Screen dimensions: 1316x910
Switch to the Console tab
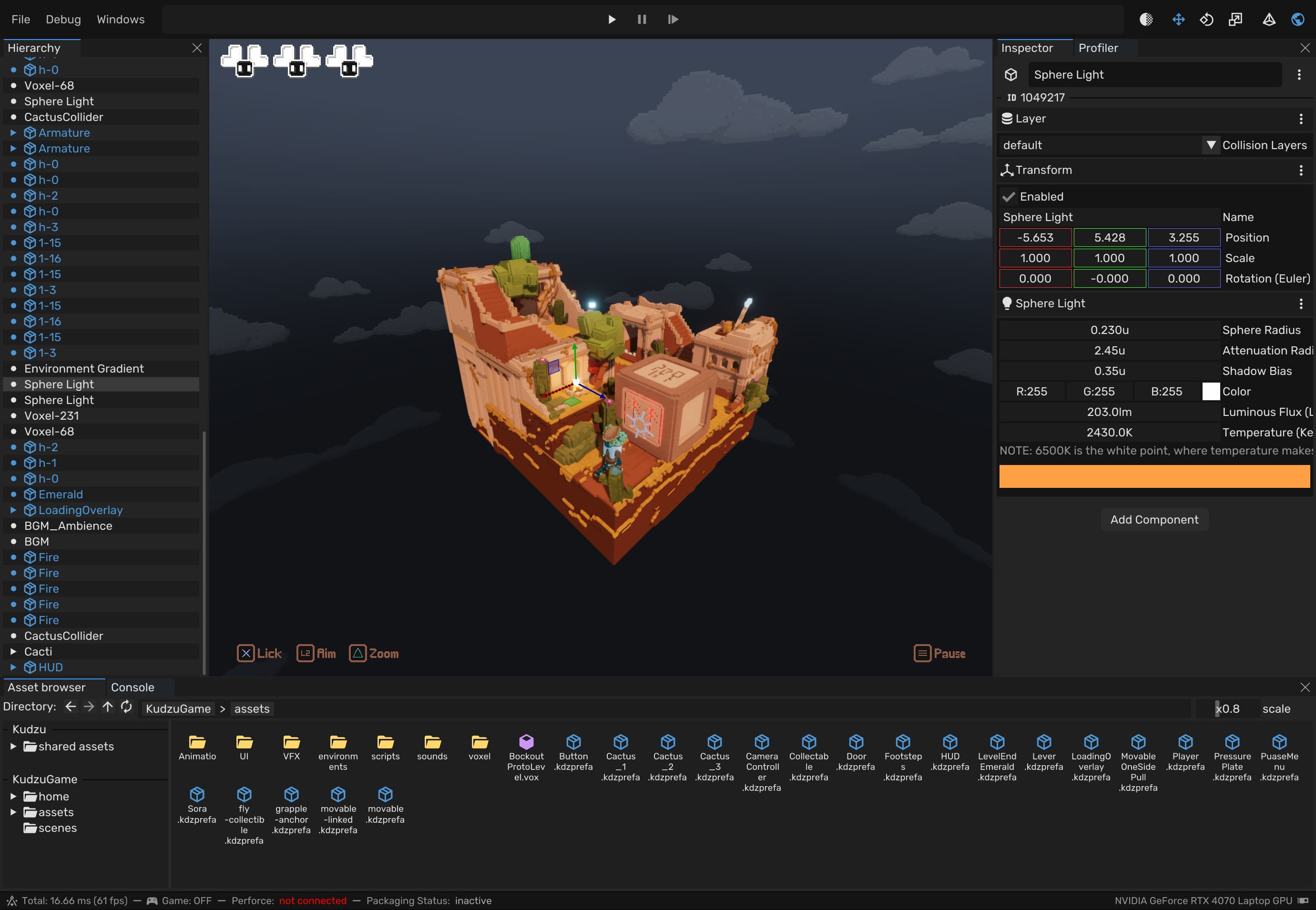[133, 688]
